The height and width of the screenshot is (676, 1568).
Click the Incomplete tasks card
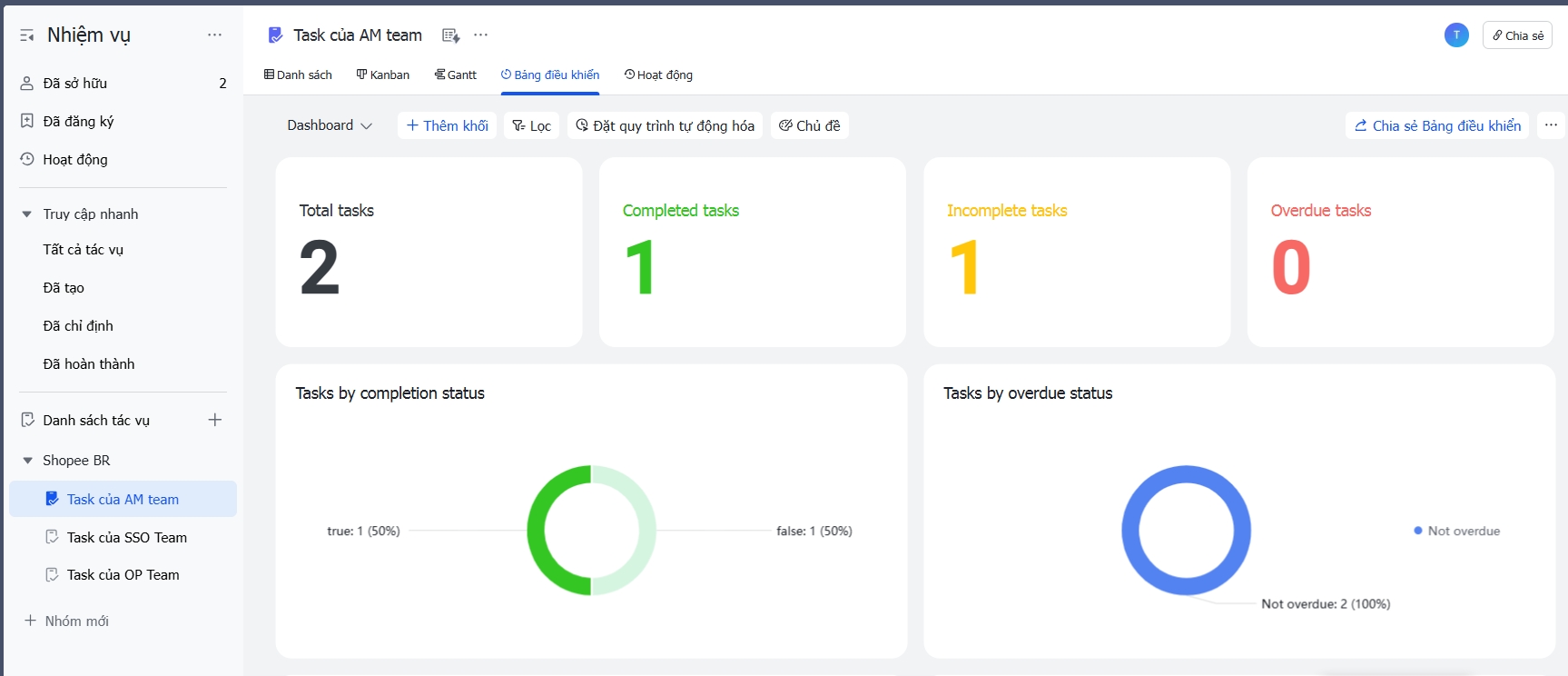tap(1077, 252)
